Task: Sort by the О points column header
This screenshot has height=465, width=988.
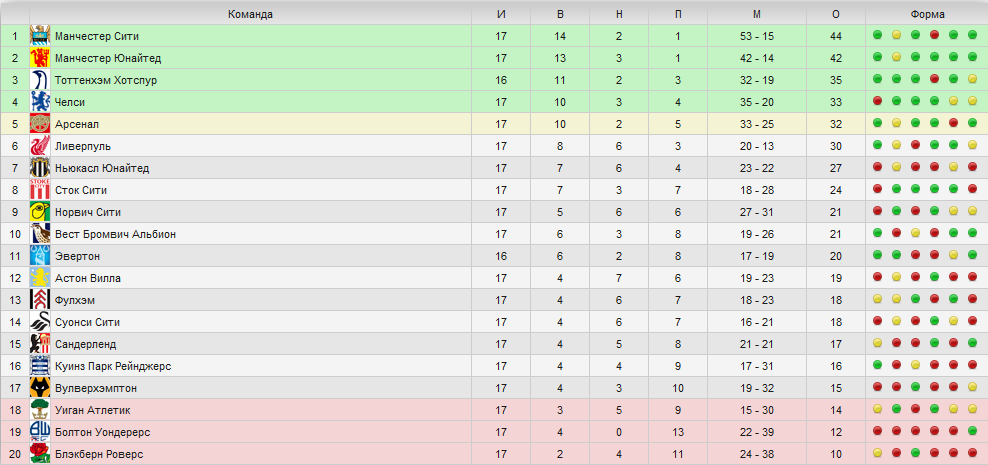Action: tap(836, 14)
